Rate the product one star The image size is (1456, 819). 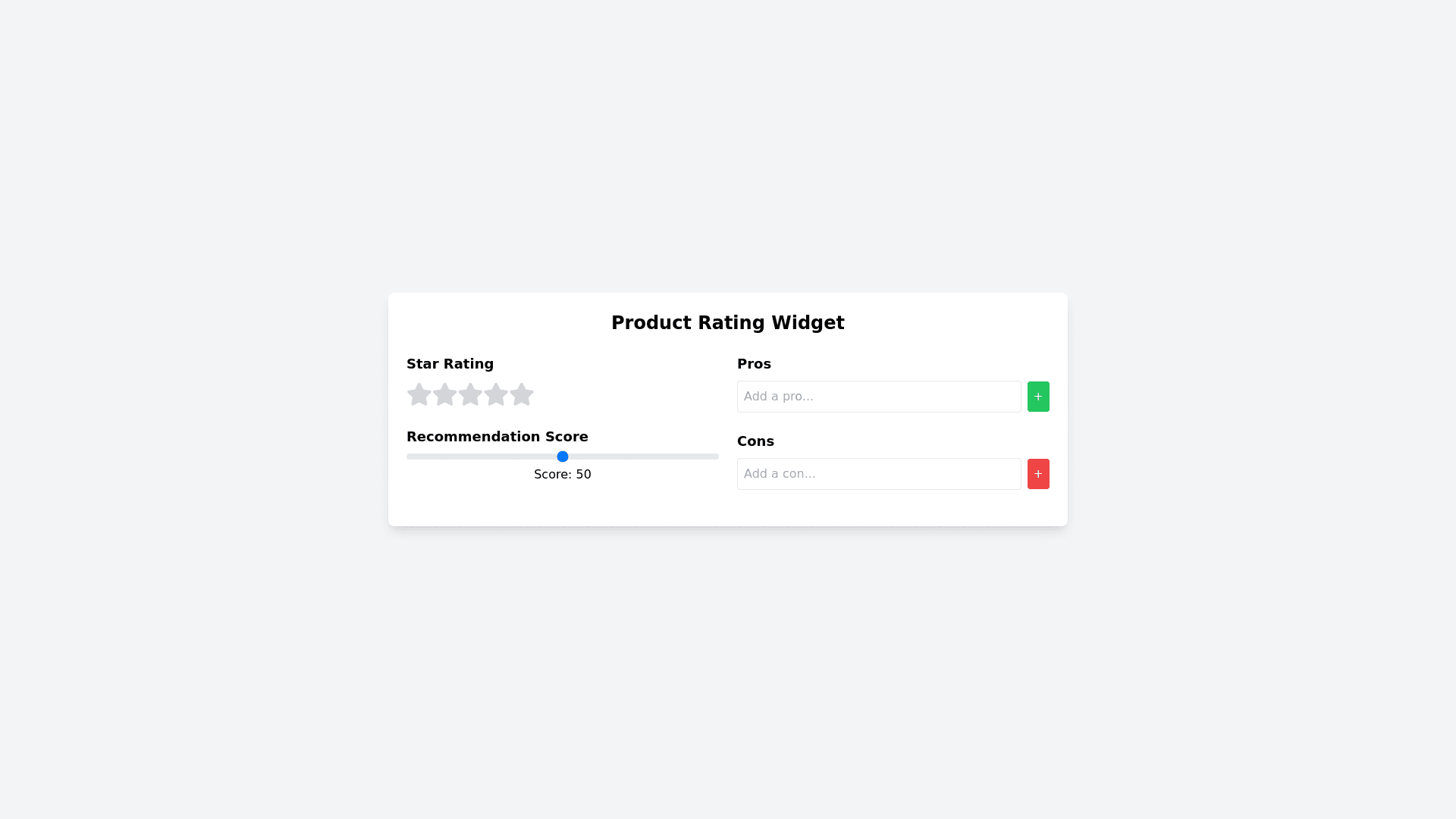tap(419, 394)
